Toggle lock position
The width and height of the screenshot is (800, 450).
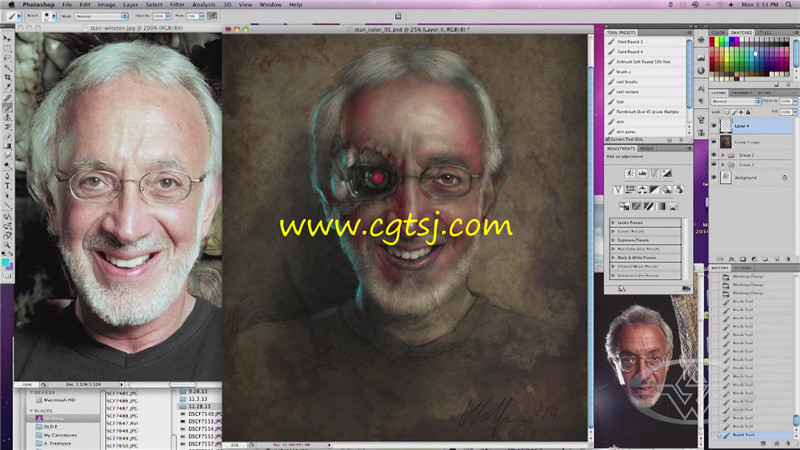[741, 112]
